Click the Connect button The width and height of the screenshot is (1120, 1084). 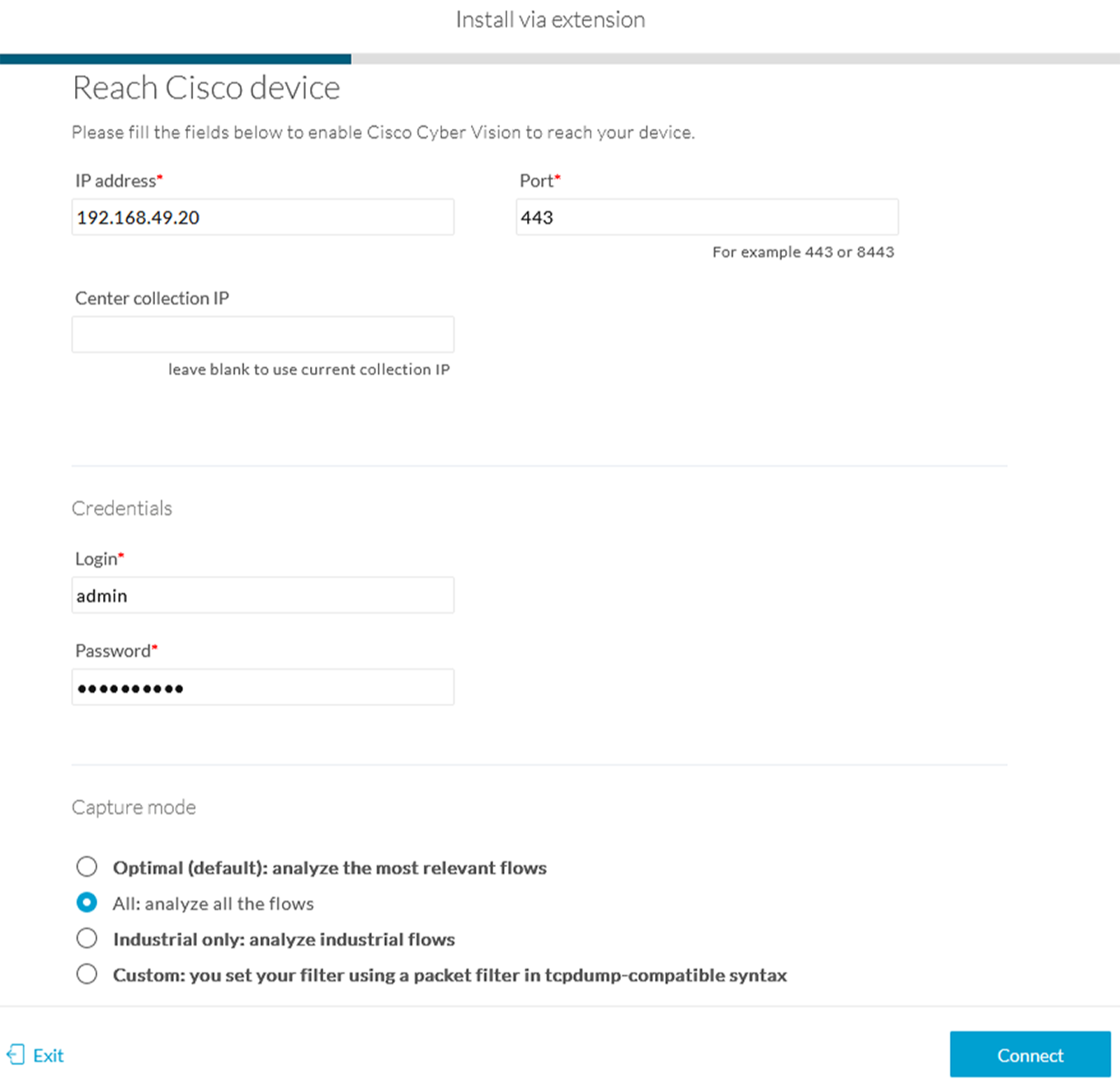click(1029, 1054)
